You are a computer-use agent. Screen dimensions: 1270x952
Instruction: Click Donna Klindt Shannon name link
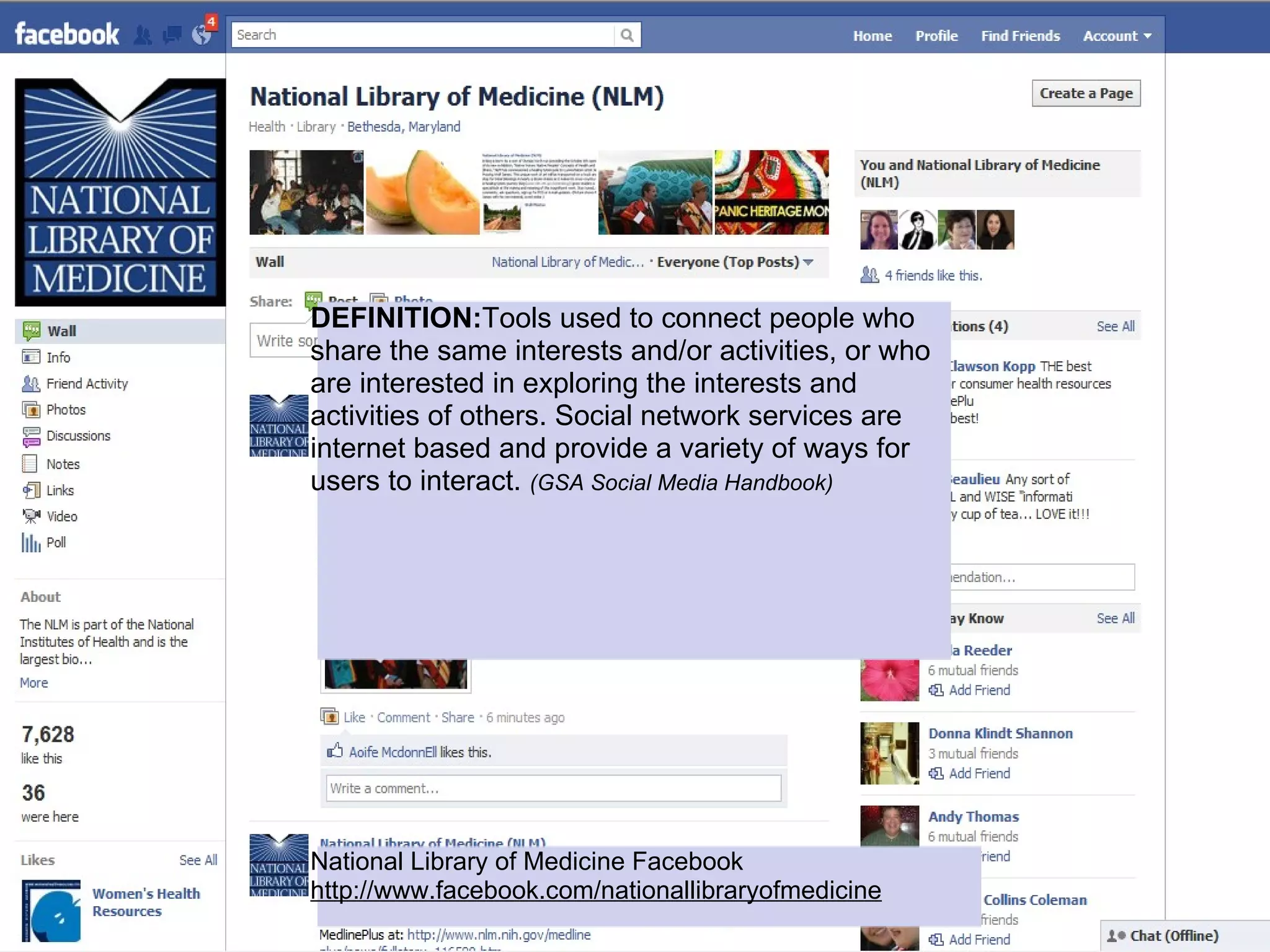1000,733
